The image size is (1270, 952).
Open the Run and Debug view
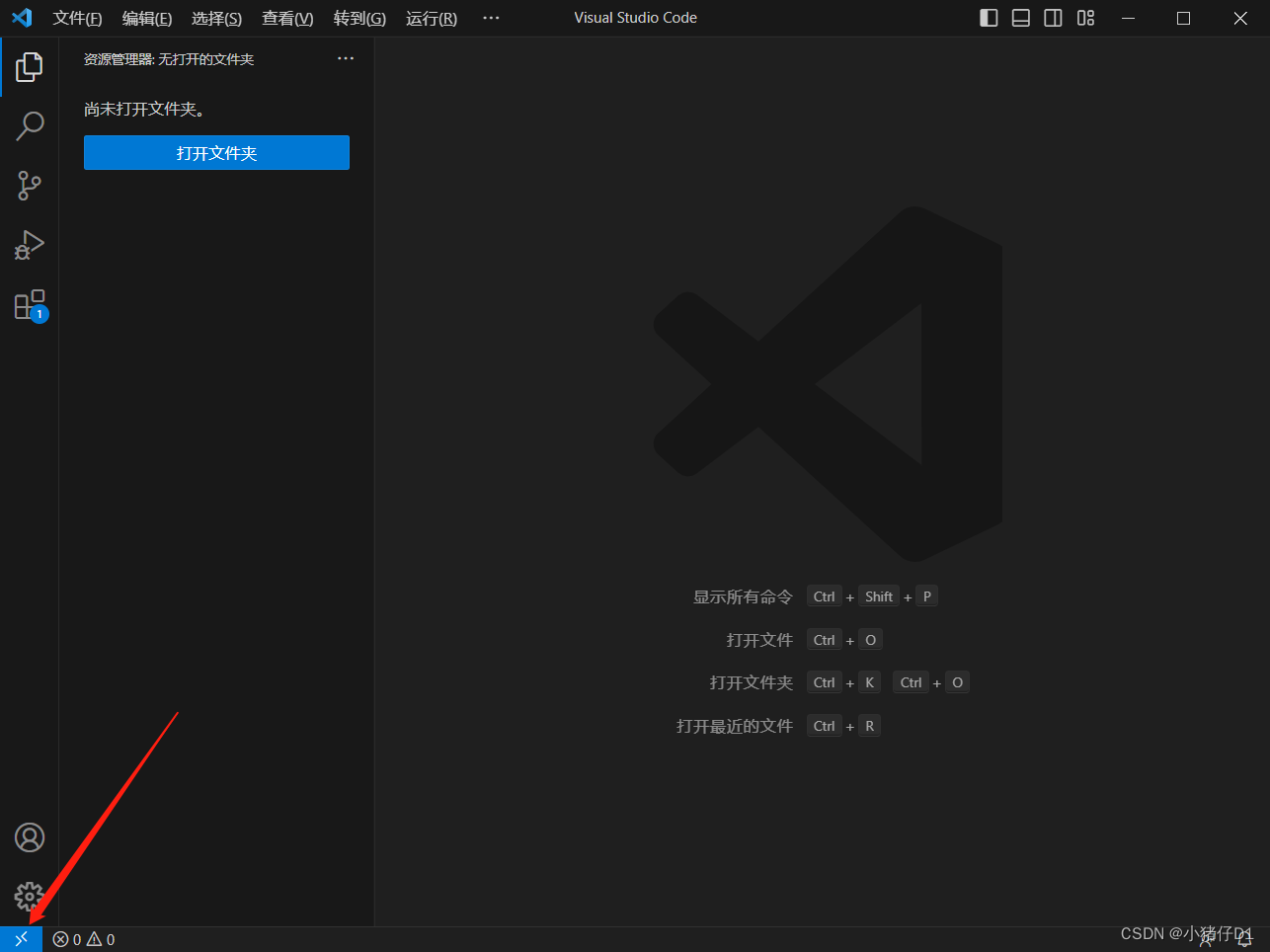(30, 245)
